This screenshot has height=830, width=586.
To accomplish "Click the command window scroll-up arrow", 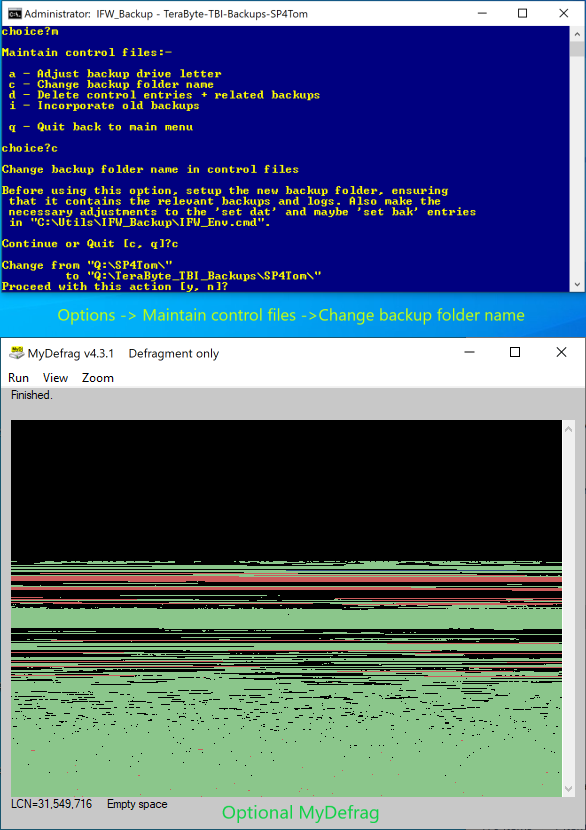I will (x=577, y=33).
